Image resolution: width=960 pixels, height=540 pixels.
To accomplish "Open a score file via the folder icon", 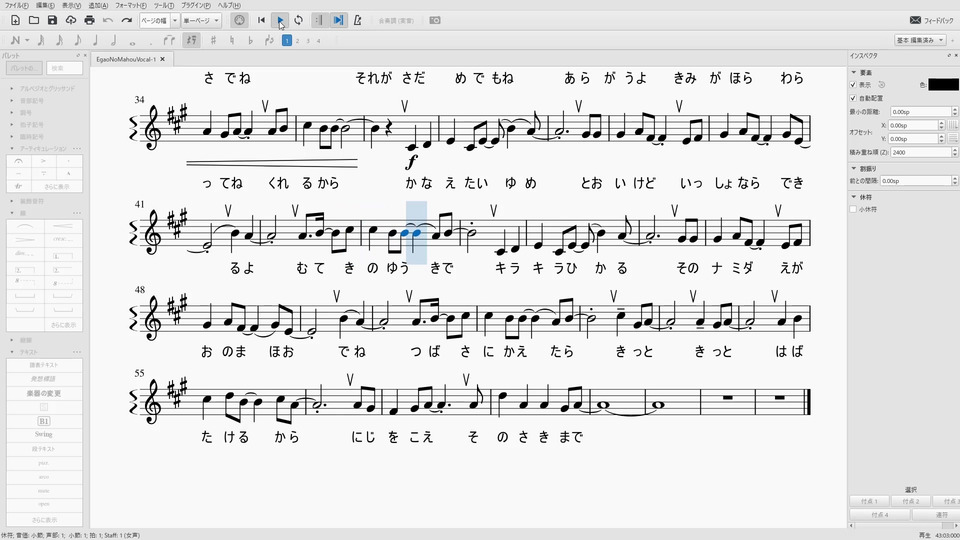I will coord(34,20).
